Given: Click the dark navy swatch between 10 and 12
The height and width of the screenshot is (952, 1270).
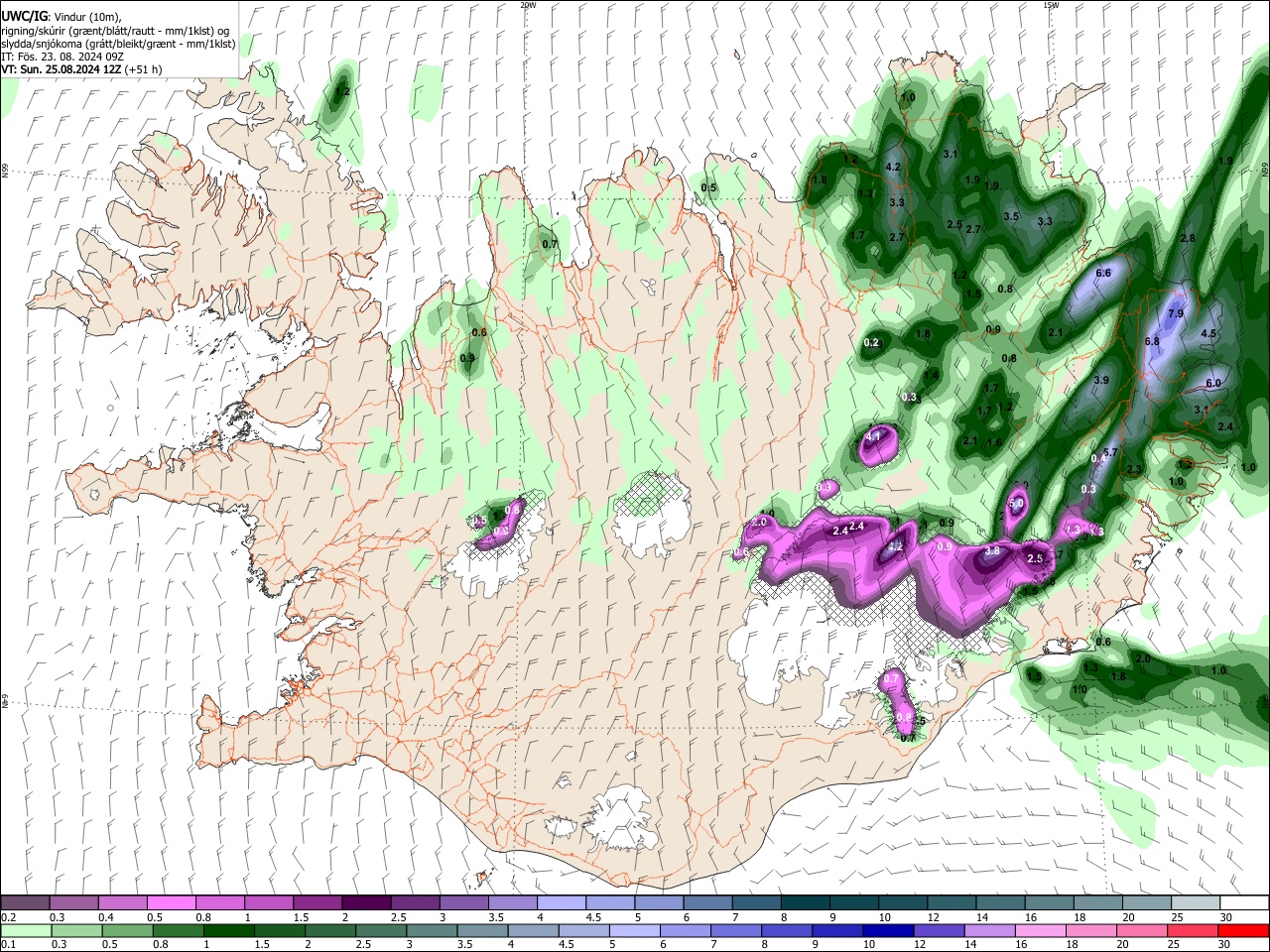Looking at the screenshot, I should 886,930.
